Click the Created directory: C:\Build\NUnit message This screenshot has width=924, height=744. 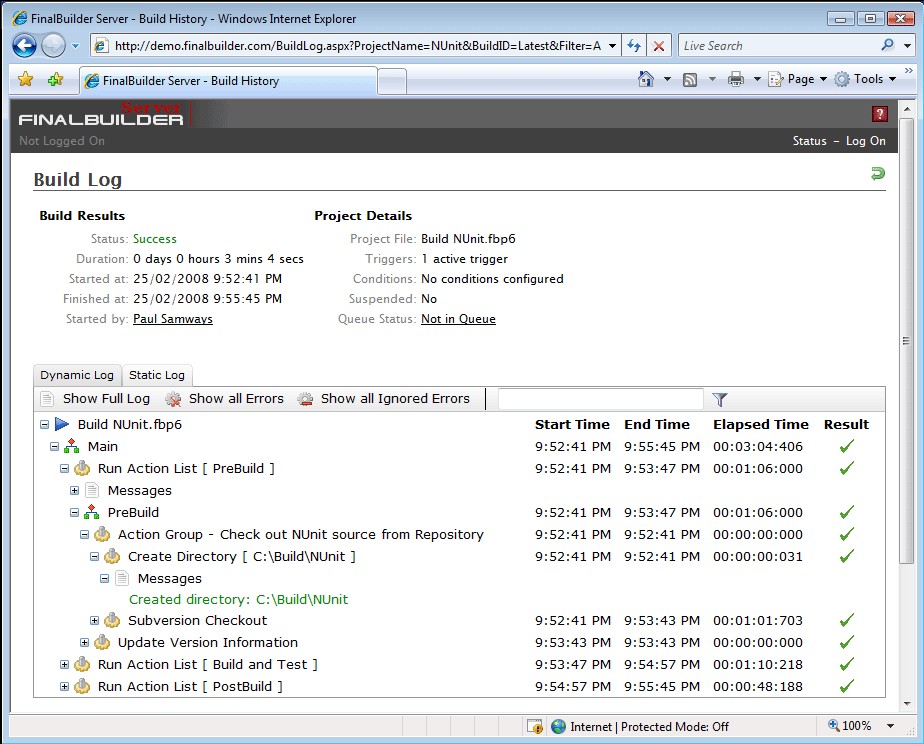coord(239,599)
